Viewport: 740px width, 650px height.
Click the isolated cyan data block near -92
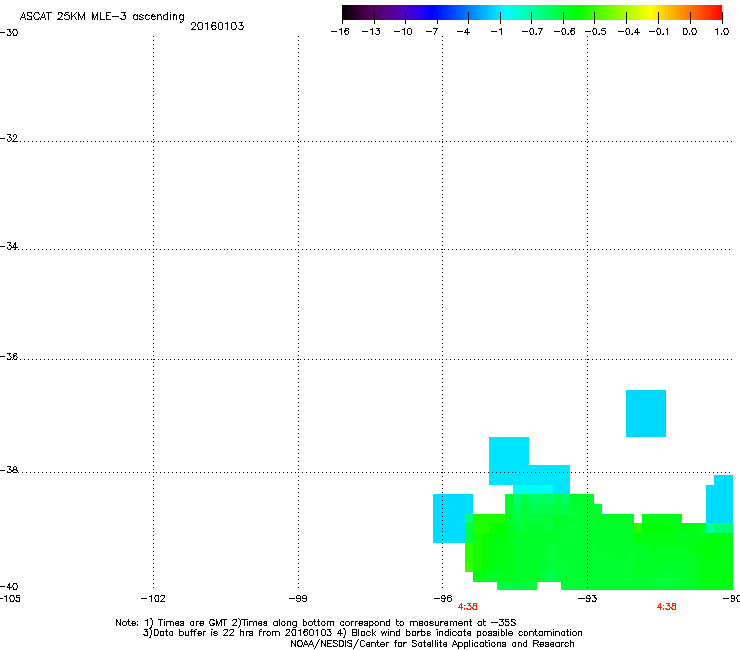click(x=646, y=414)
